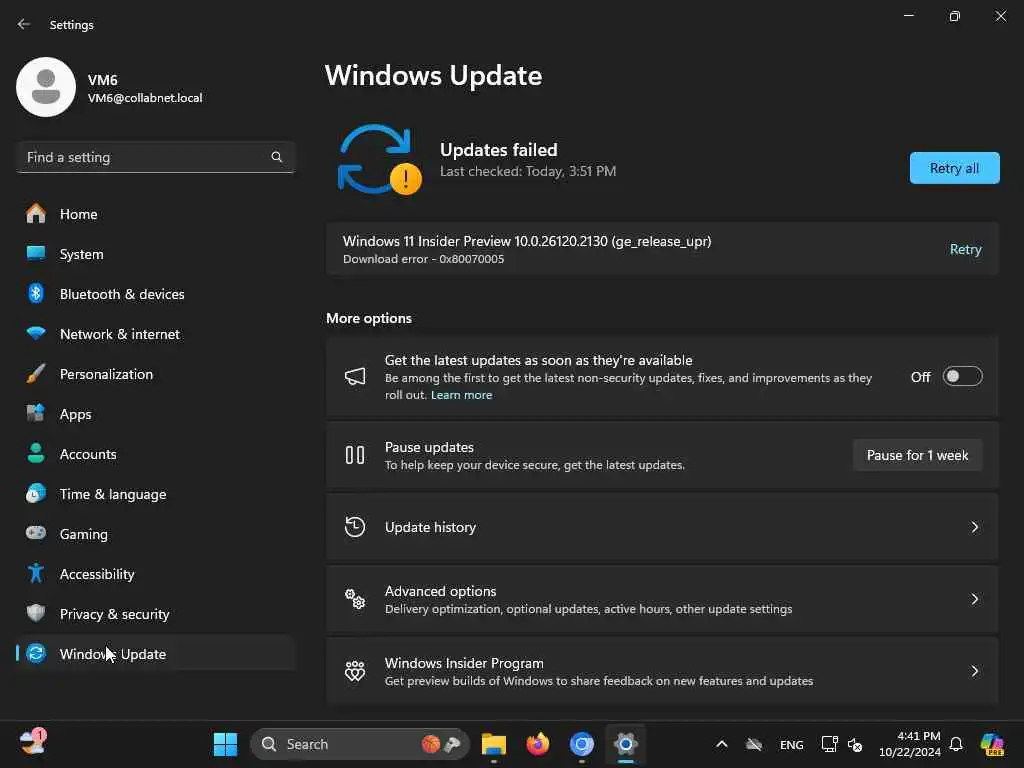Open Time & language in sidebar
Viewport: 1024px width, 768px height.
point(155,494)
